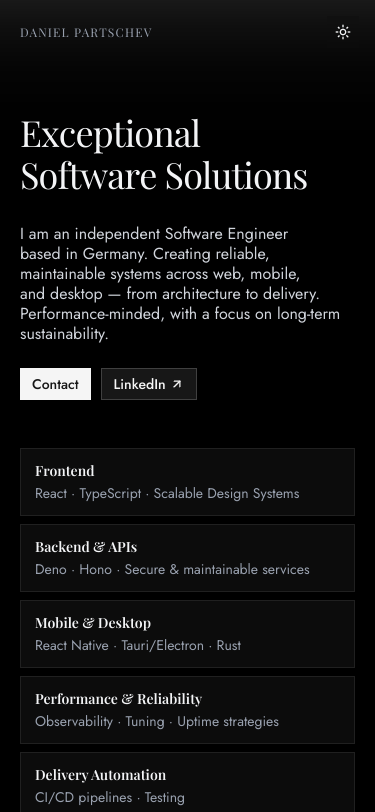This screenshot has width=375, height=812.
Task: Click the Daniel Partschev site title
Action: [x=86, y=33]
